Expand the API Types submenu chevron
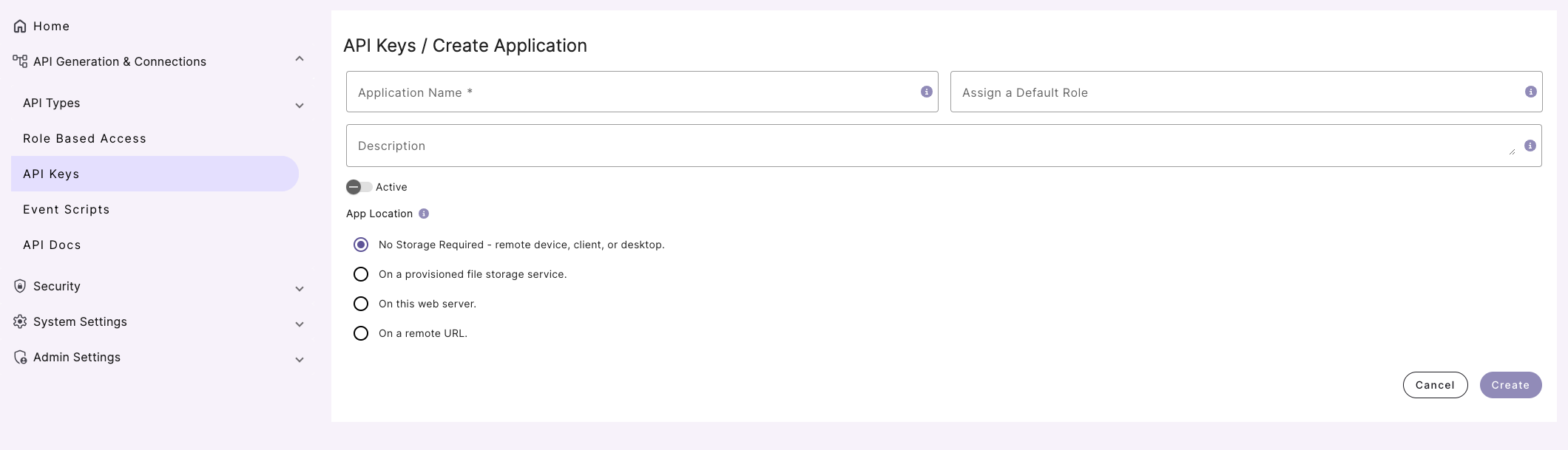 pos(300,106)
